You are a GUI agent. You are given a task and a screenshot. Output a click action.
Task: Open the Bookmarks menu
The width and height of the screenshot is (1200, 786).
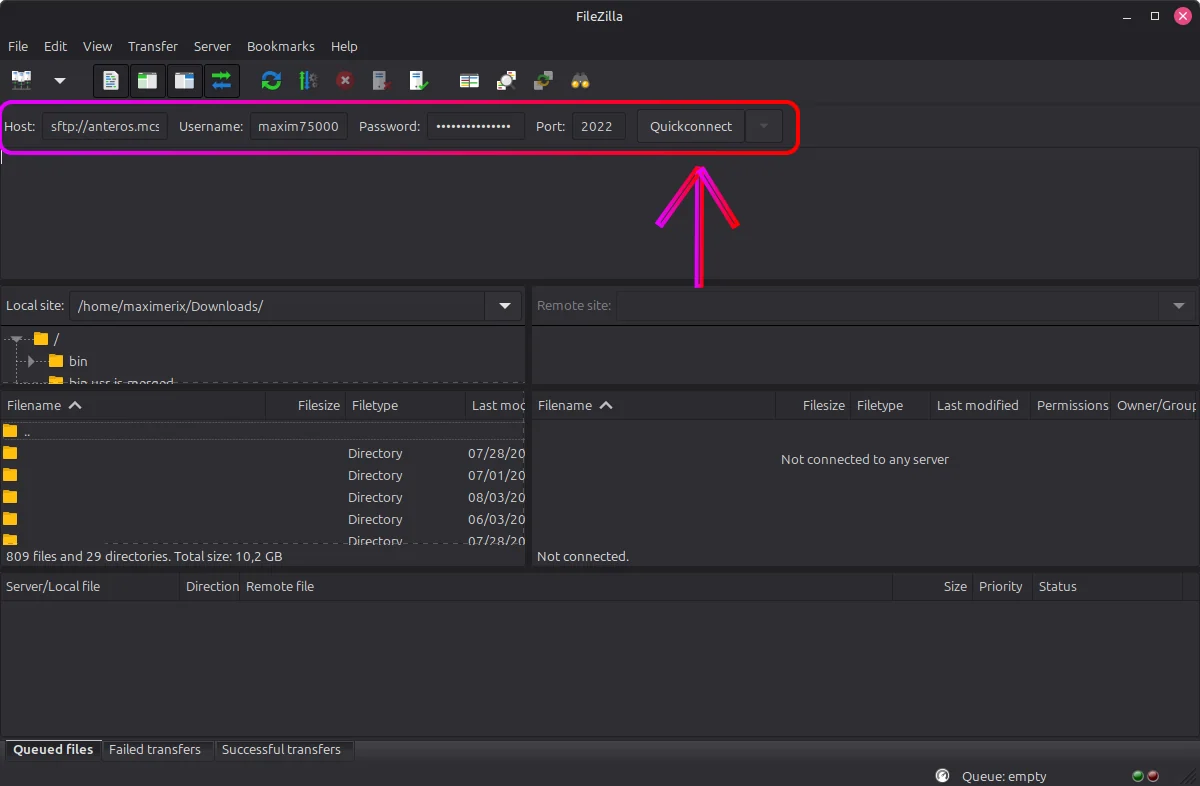(281, 46)
